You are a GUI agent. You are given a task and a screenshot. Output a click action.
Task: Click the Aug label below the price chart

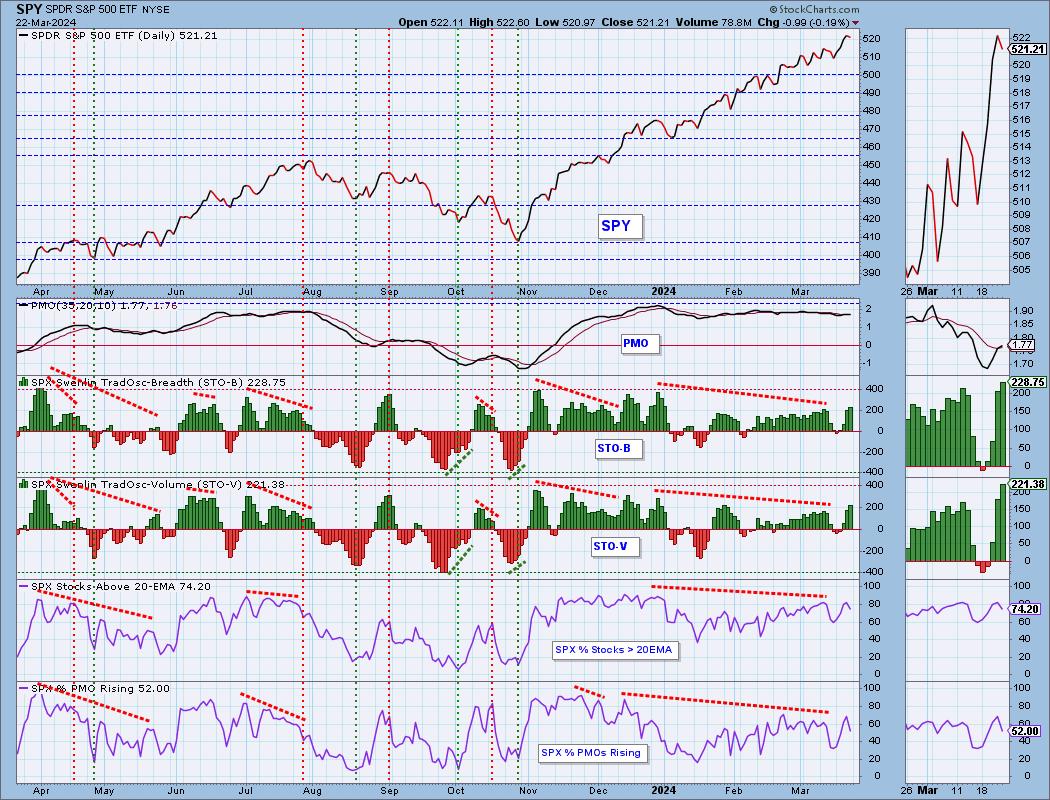(x=312, y=292)
